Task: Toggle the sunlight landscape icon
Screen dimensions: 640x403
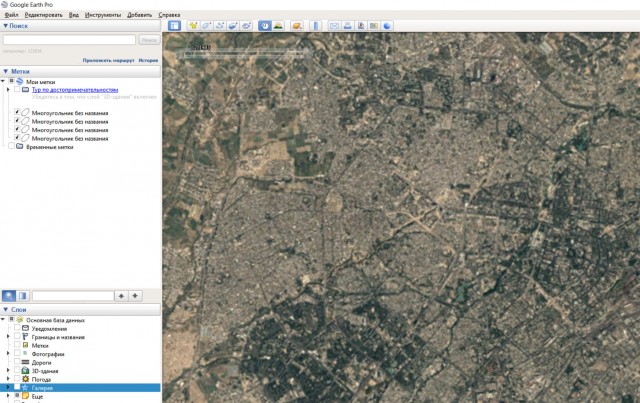Action: (278, 26)
